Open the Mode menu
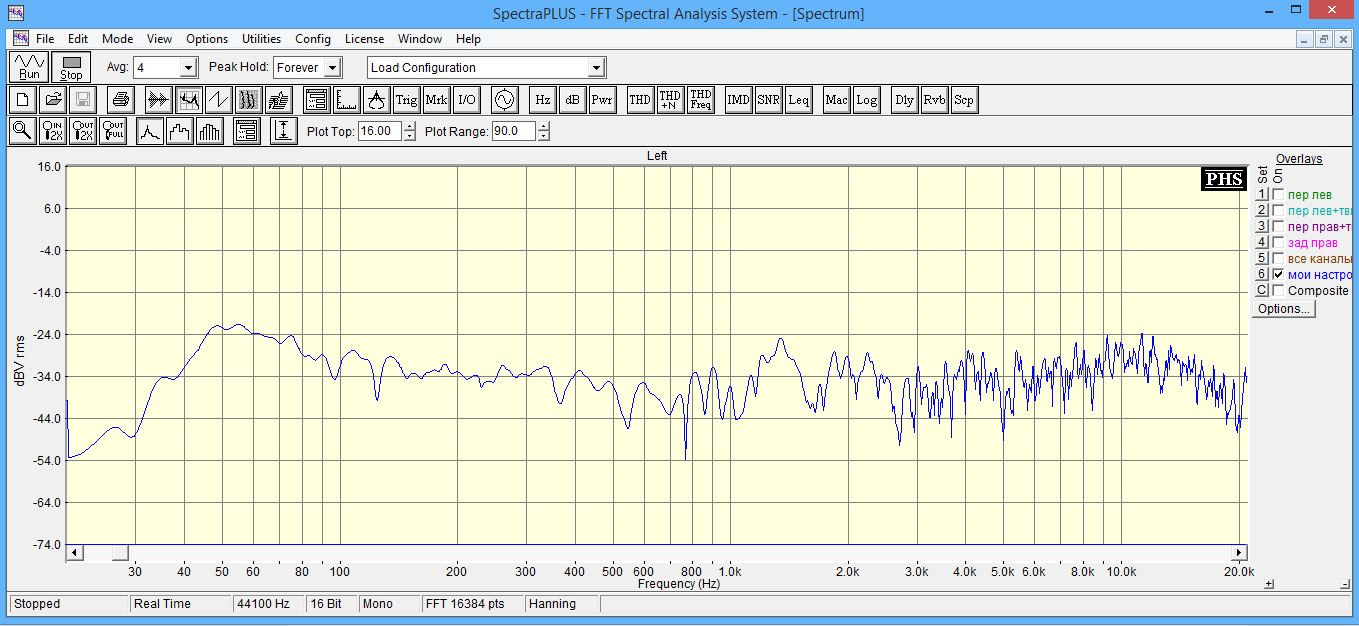The width and height of the screenshot is (1359, 626). point(117,39)
